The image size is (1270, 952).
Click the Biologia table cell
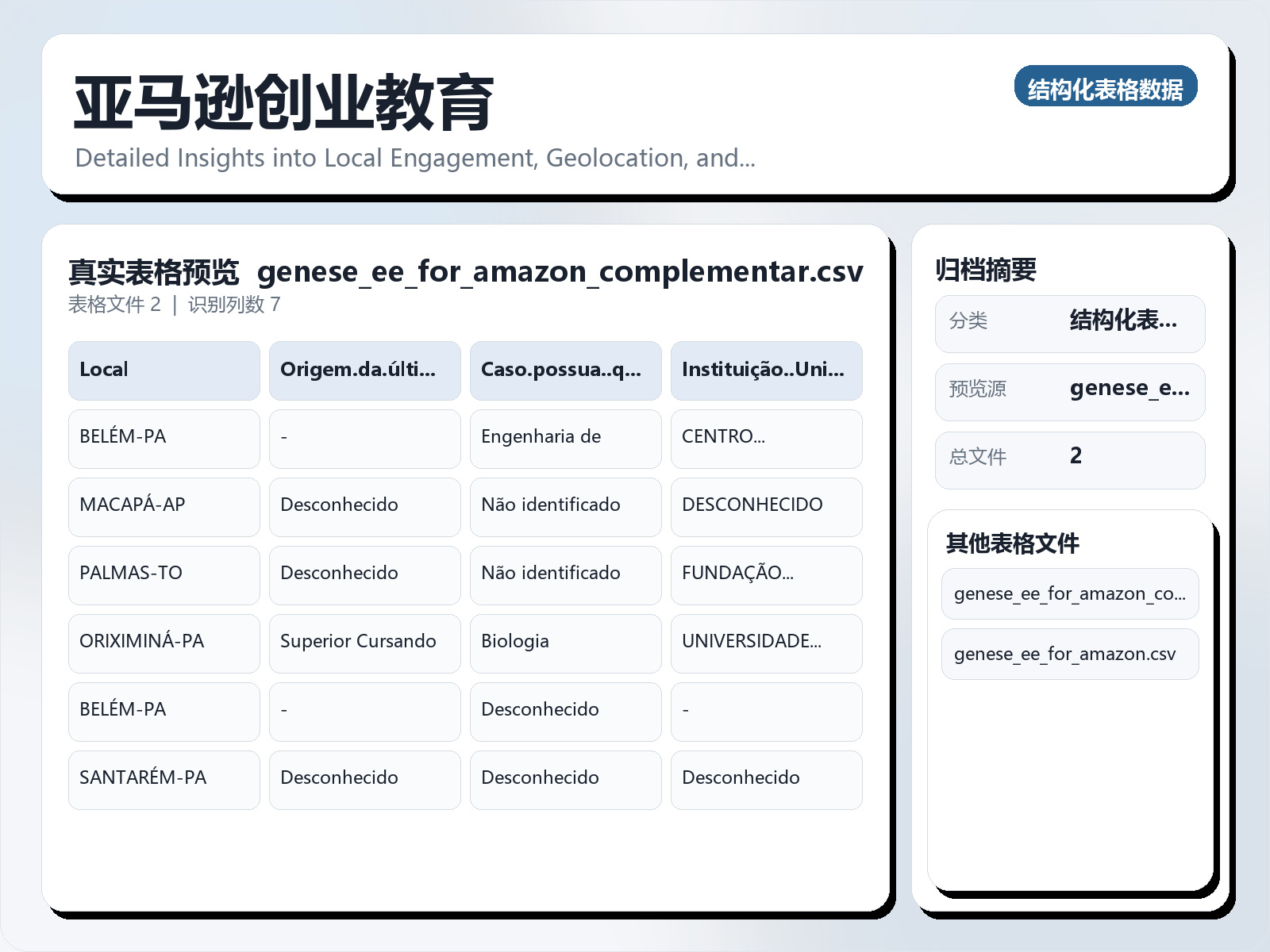[x=565, y=643]
